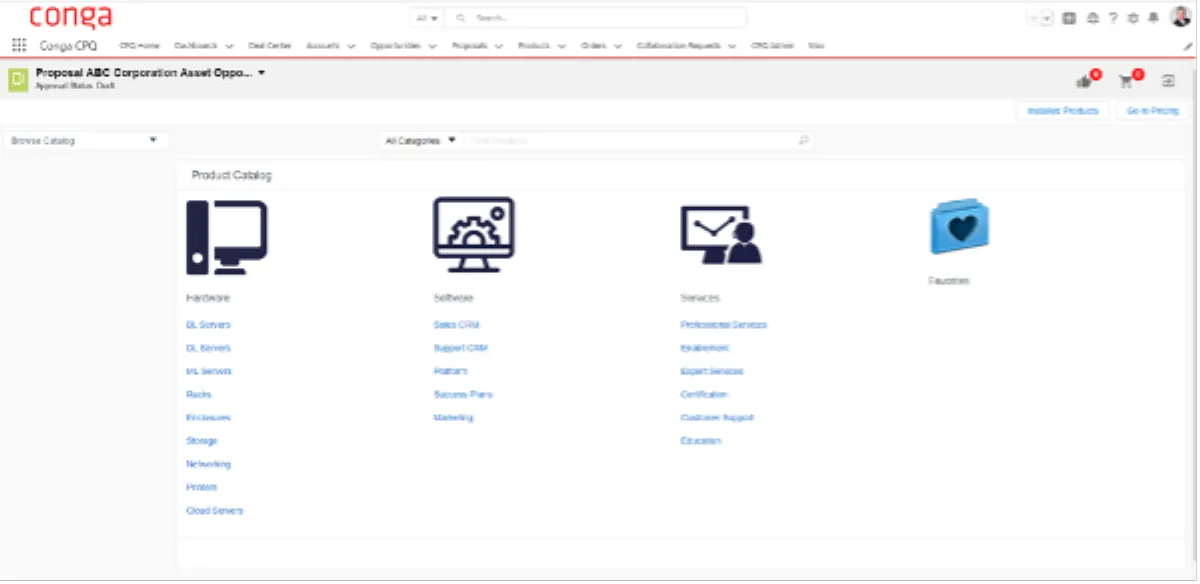Click the Installed Products button
The height and width of the screenshot is (584, 1200).
(1063, 111)
